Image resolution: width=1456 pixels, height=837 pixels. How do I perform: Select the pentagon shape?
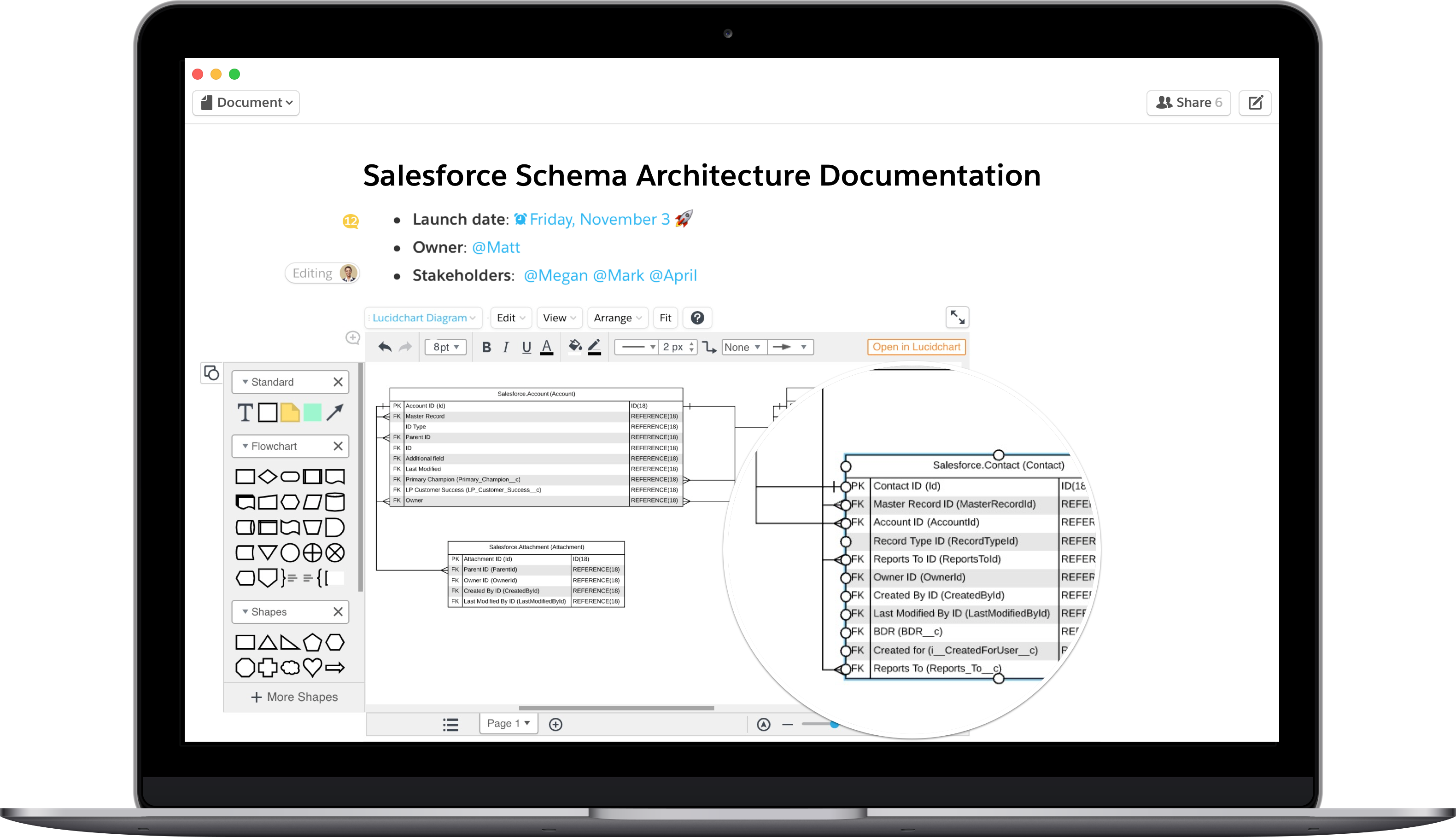[312, 642]
